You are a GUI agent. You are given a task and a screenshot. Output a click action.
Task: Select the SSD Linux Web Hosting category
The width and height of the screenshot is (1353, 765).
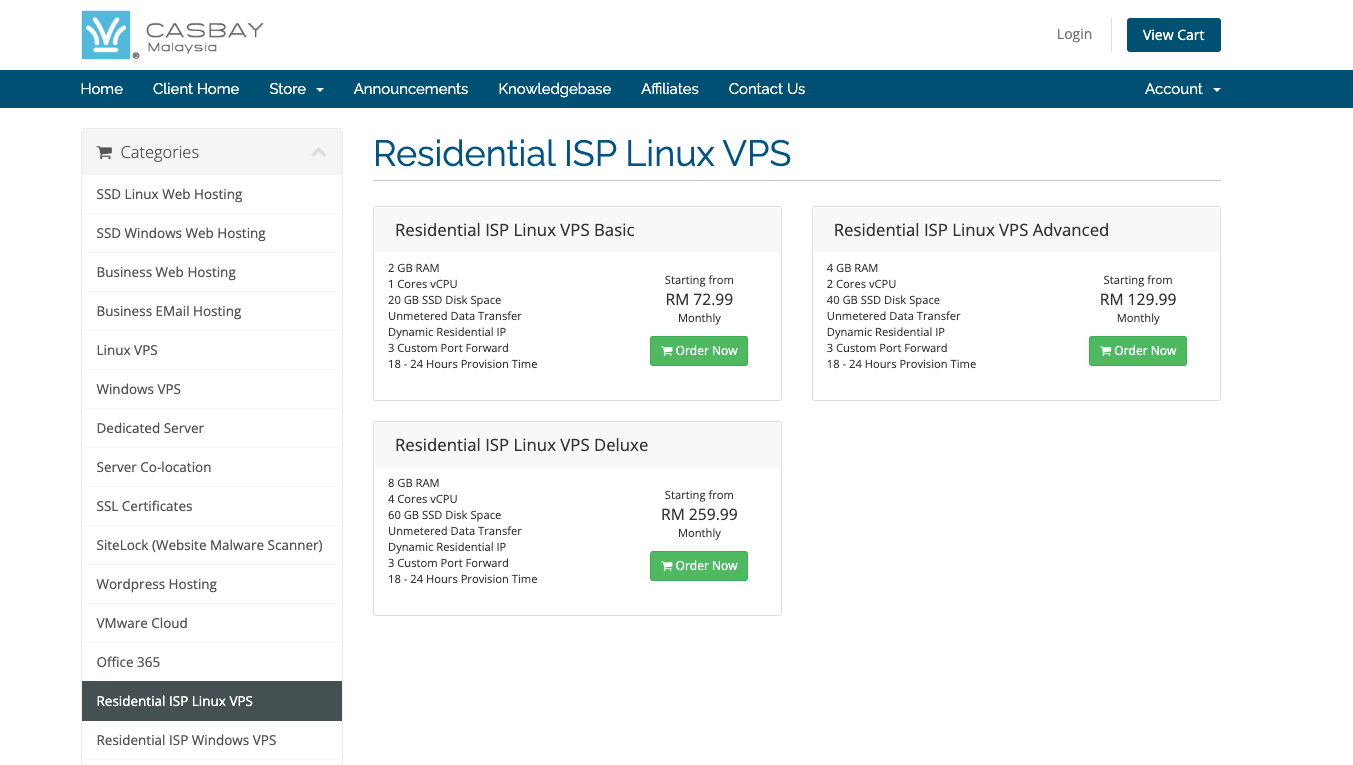(x=212, y=194)
